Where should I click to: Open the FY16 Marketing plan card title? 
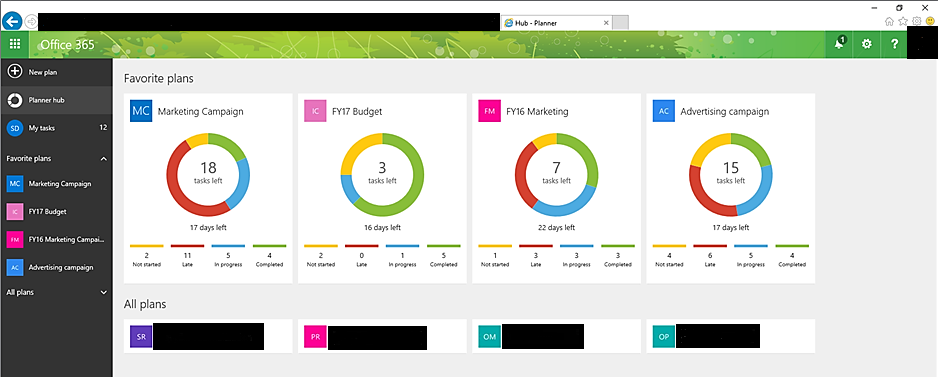pyautogui.click(x=537, y=111)
